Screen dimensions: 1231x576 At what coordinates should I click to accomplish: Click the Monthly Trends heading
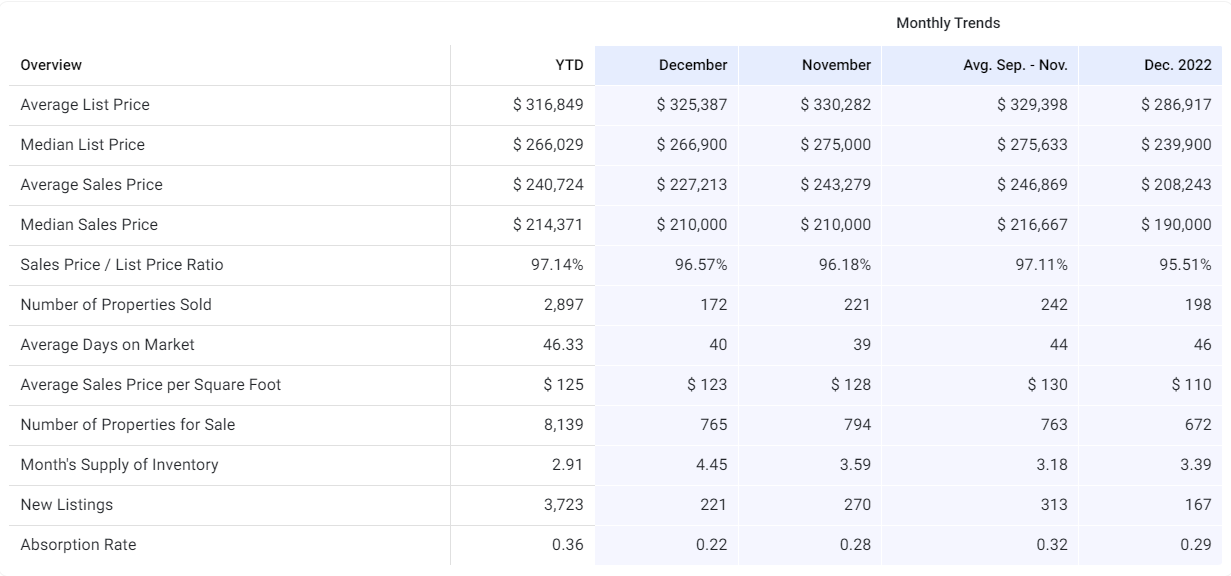947,23
